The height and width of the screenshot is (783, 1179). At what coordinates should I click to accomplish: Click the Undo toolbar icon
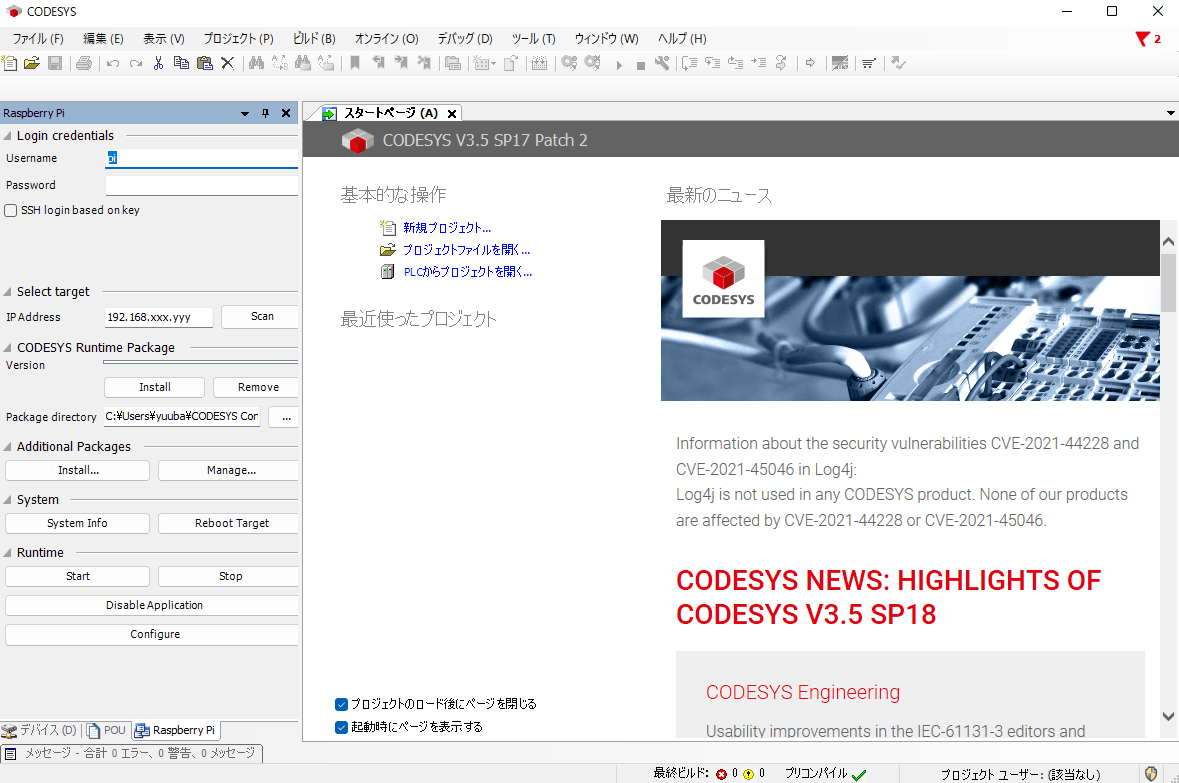point(113,64)
